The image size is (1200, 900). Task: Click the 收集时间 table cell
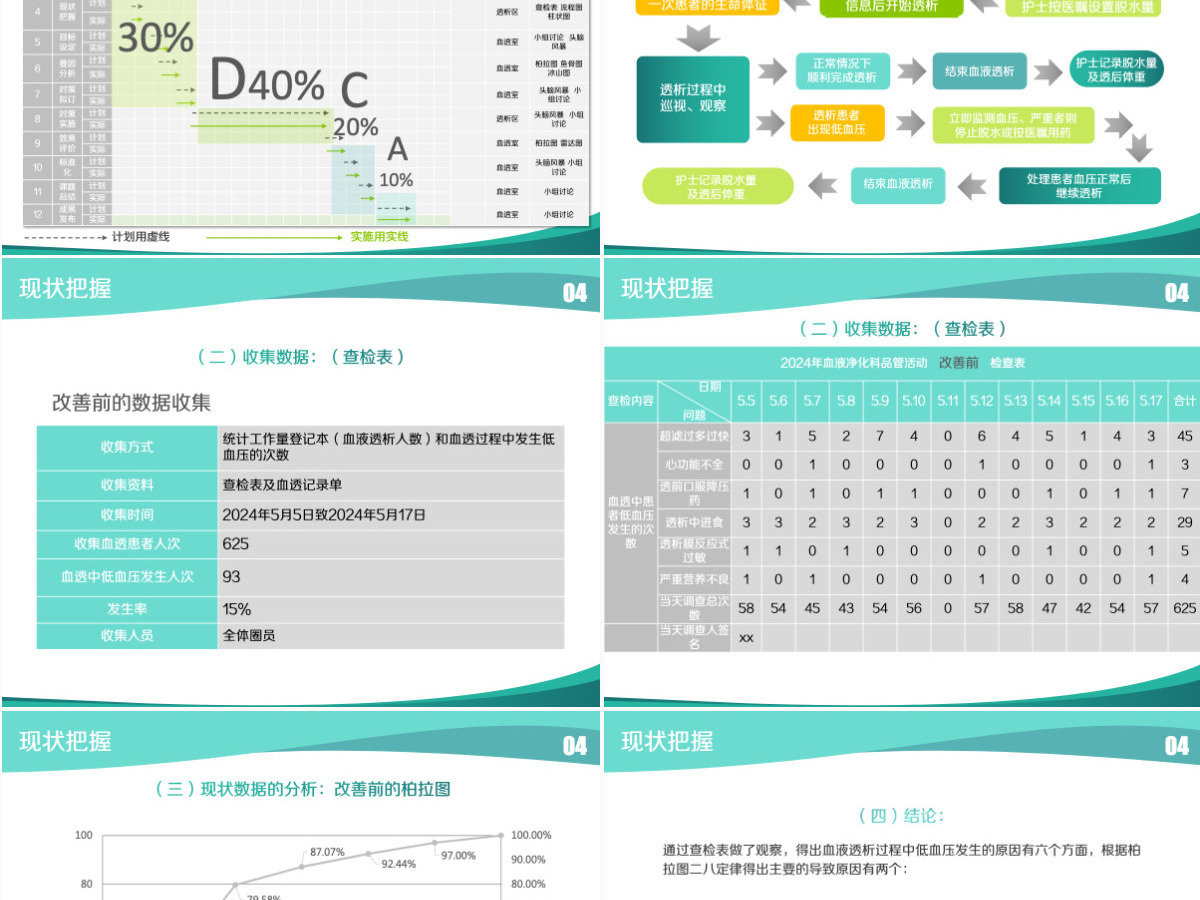(x=127, y=515)
